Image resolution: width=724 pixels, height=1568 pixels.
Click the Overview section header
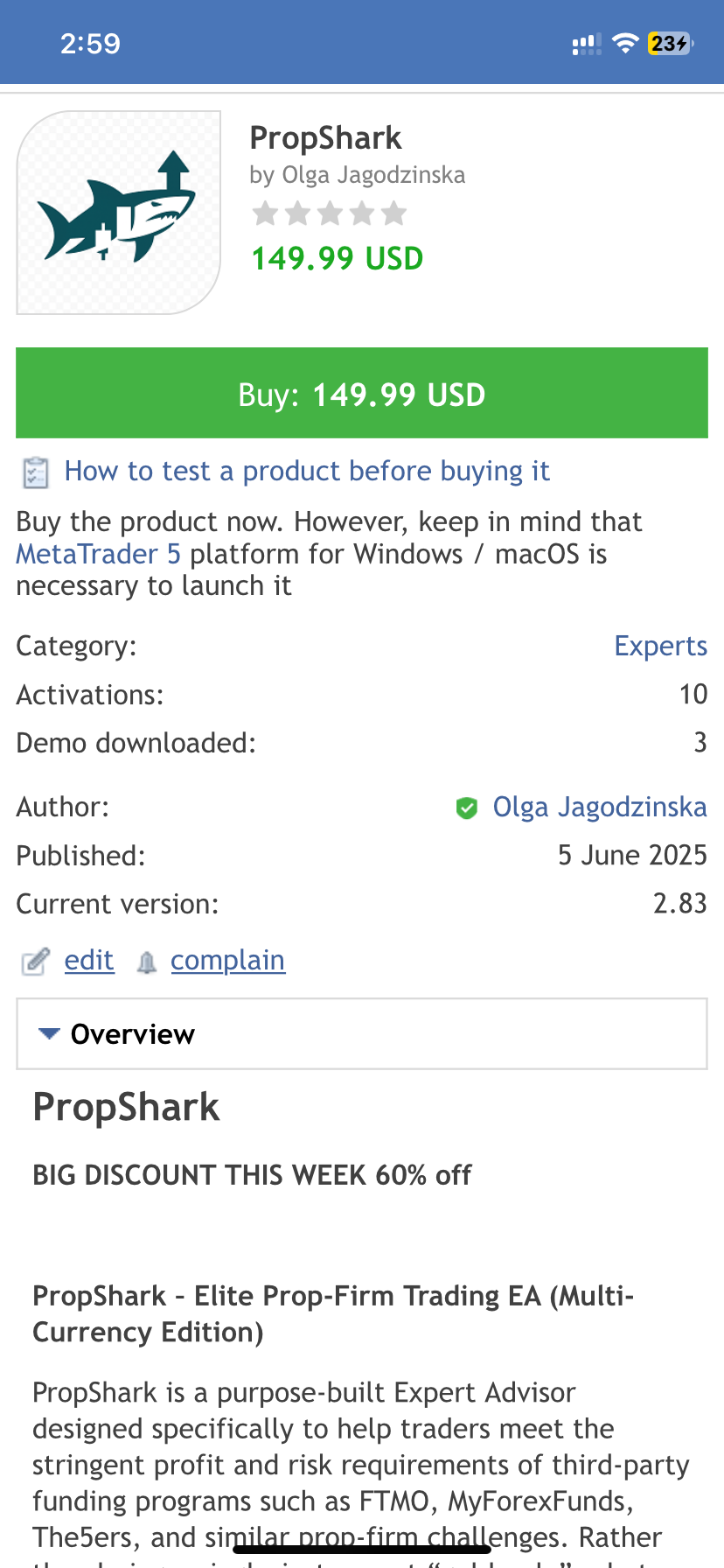click(x=362, y=1034)
